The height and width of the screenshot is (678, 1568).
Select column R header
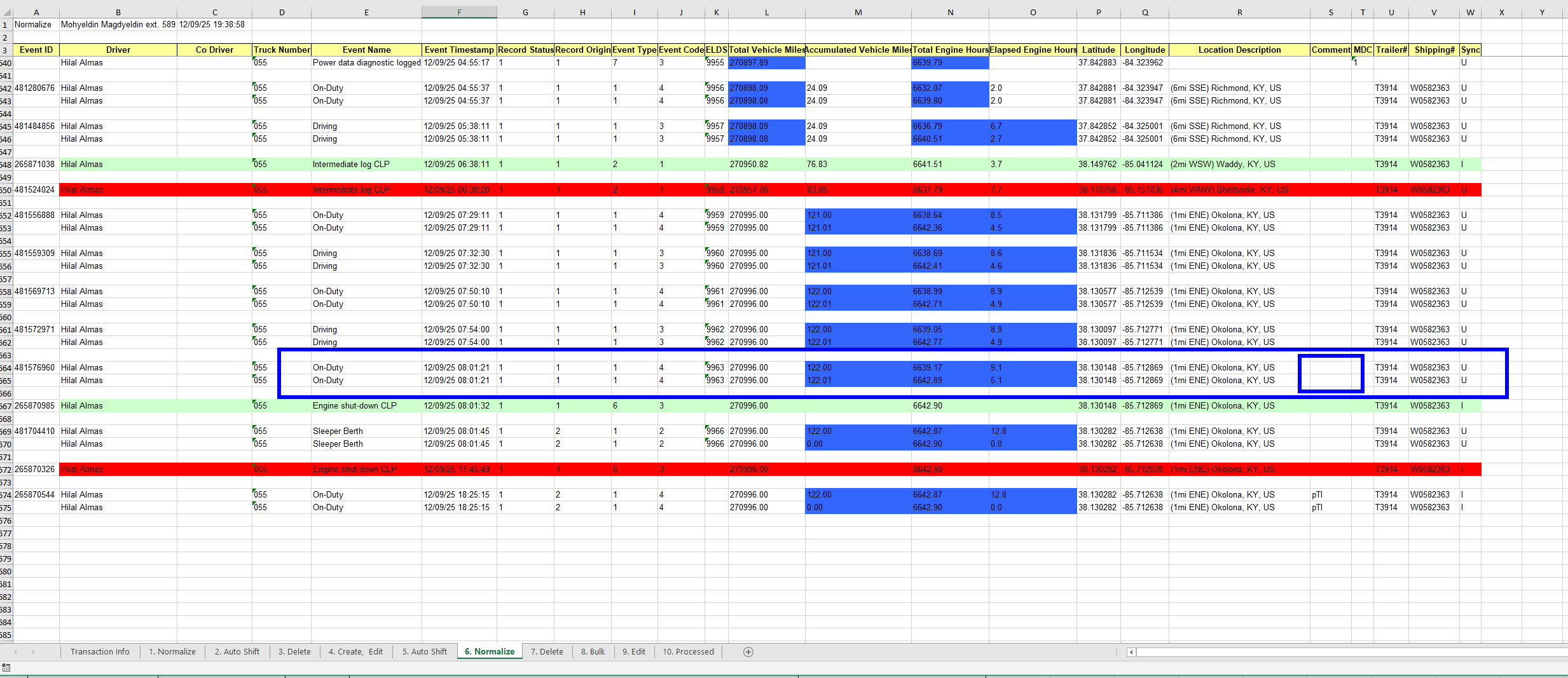1239,12
